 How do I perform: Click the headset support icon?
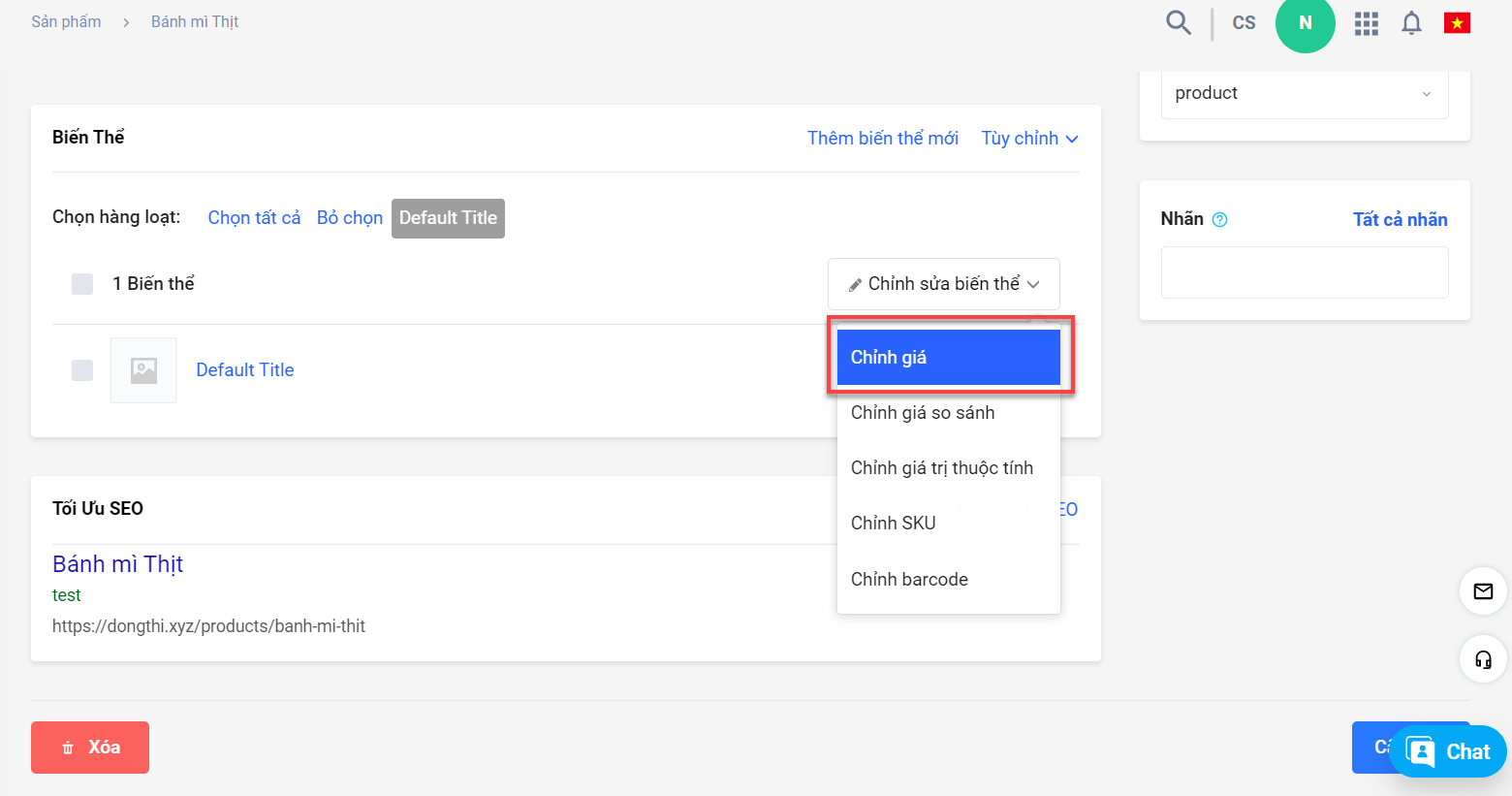pos(1483,659)
